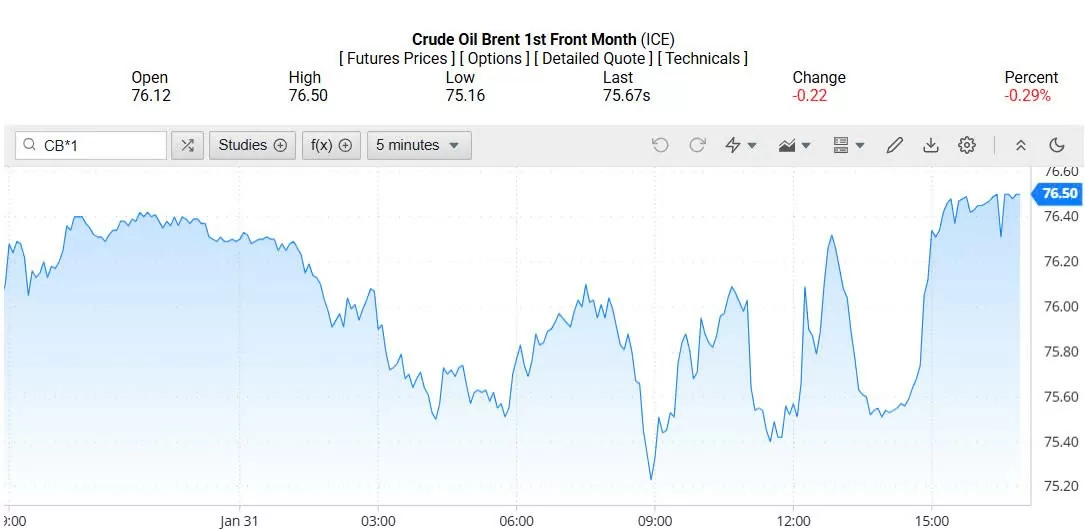Open chart settings gear
1085x529 pixels.
tap(967, 145)
